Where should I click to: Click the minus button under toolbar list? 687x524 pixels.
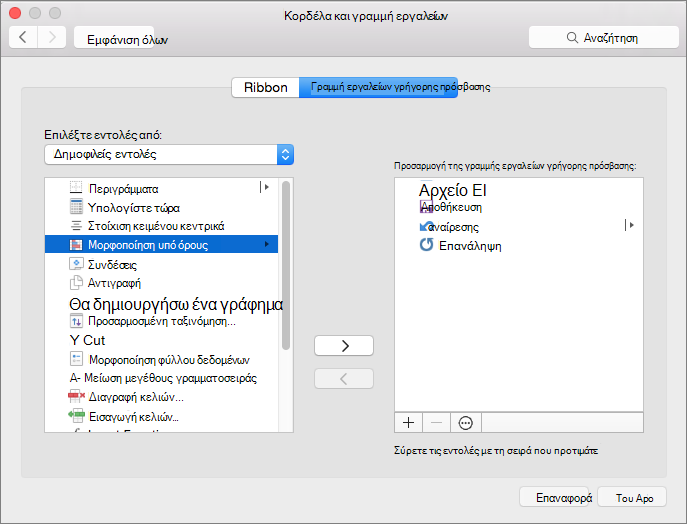[436, 422]
